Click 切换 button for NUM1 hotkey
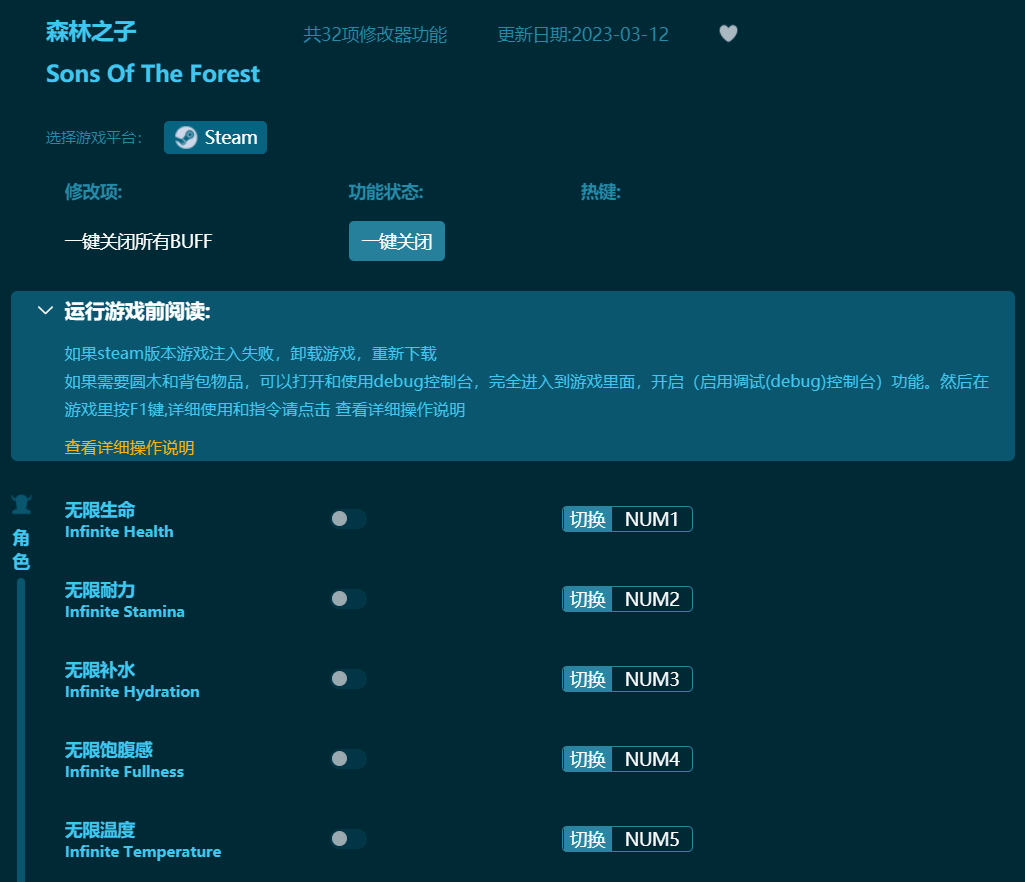The height and width of the screenshot is (882, 1025). pos(588,519)
